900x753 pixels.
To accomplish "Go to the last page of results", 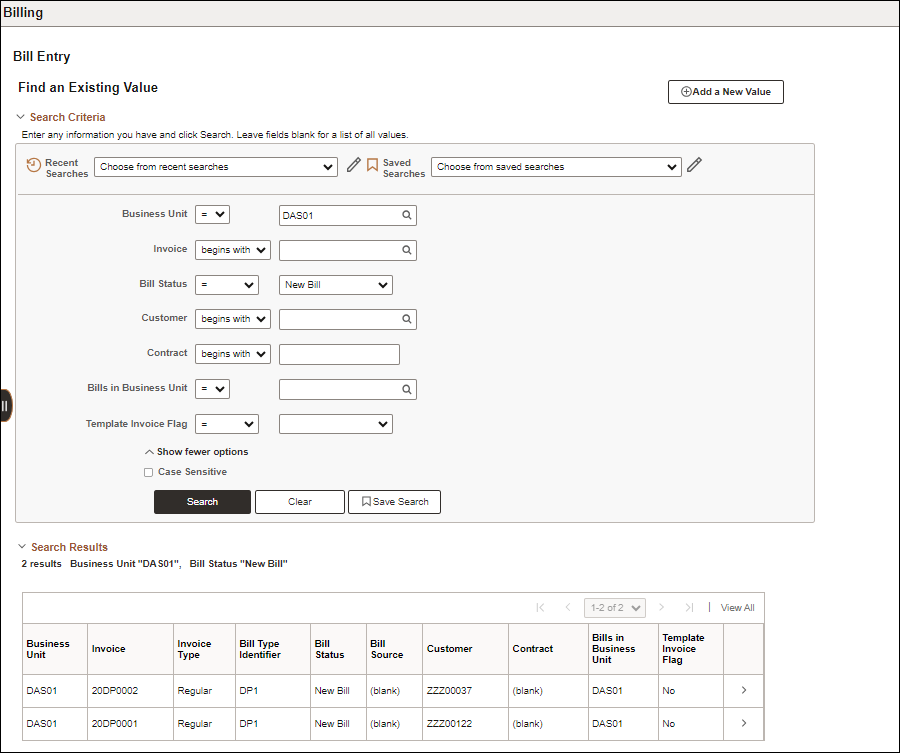I will tap(689, 607).
